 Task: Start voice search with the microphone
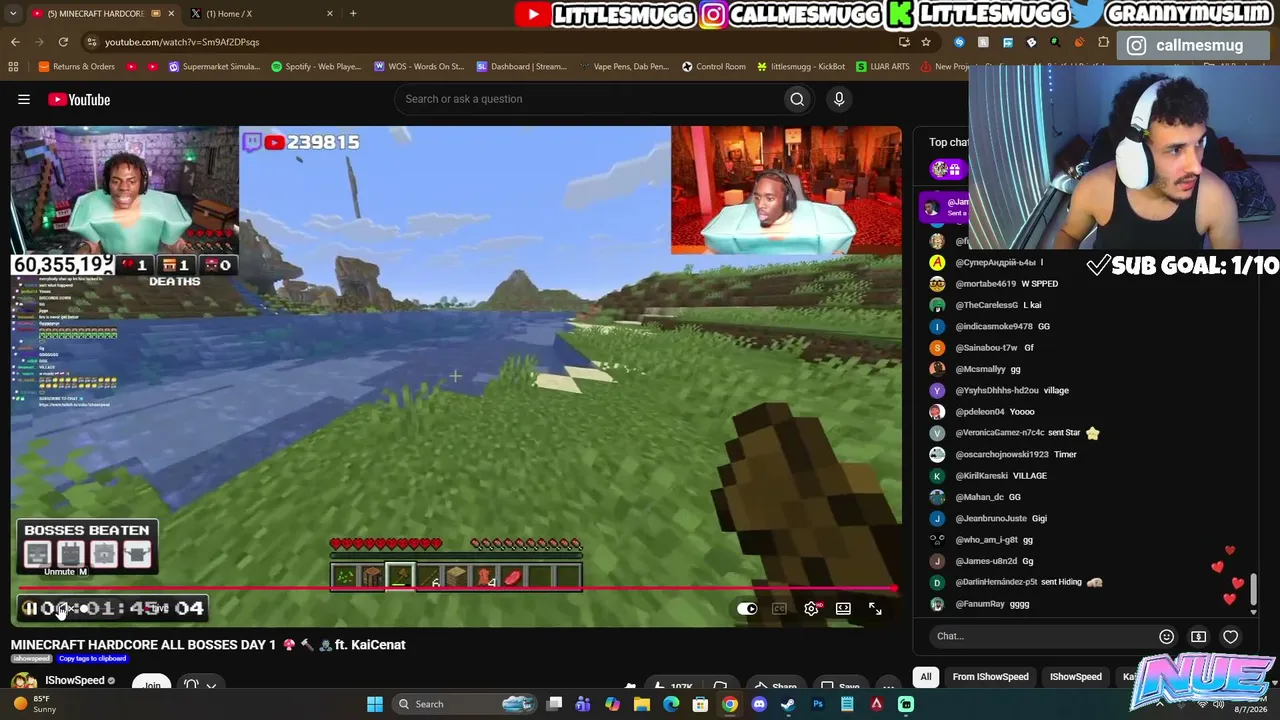tap(839, 99)
